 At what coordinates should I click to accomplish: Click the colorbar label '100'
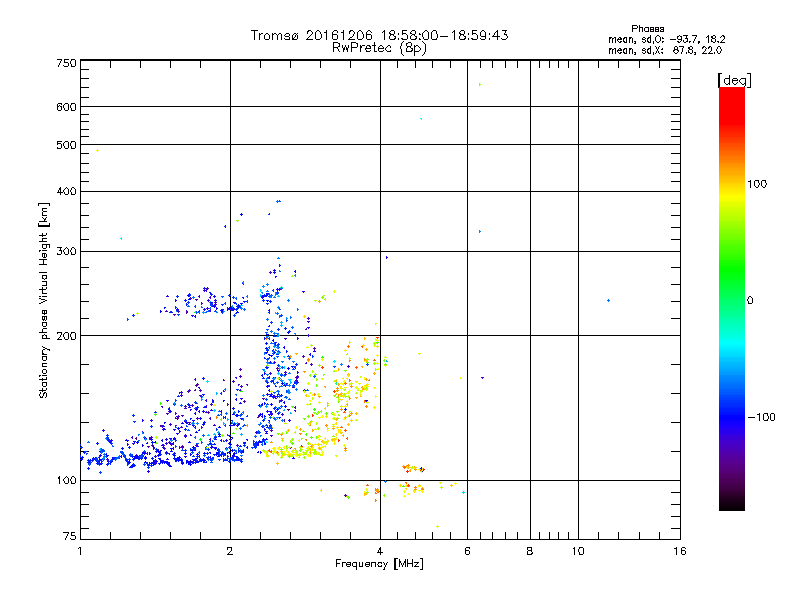[757, 184]
